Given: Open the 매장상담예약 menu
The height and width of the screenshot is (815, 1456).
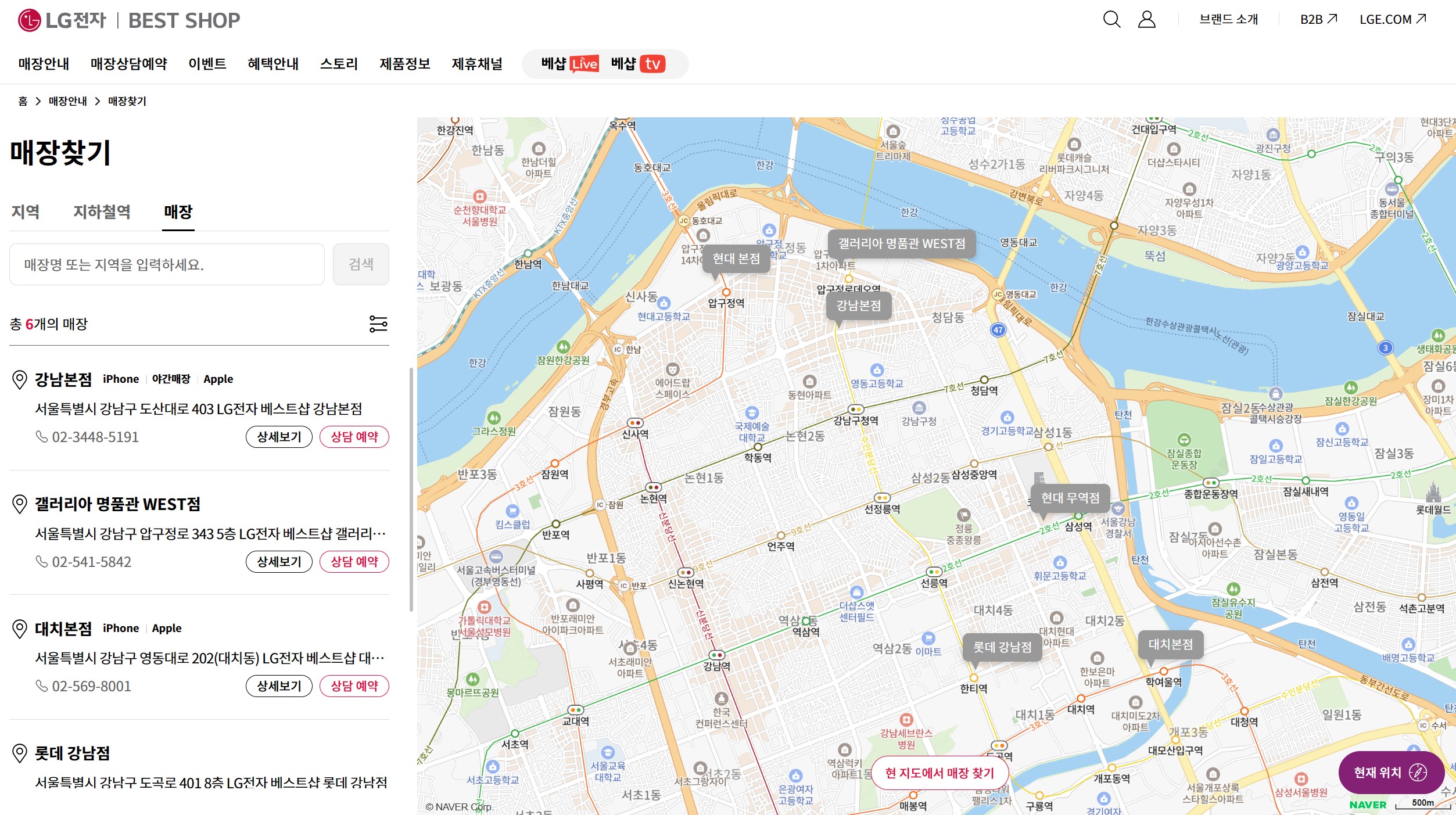Looking at the screenshot, I should tap(128, 64).
